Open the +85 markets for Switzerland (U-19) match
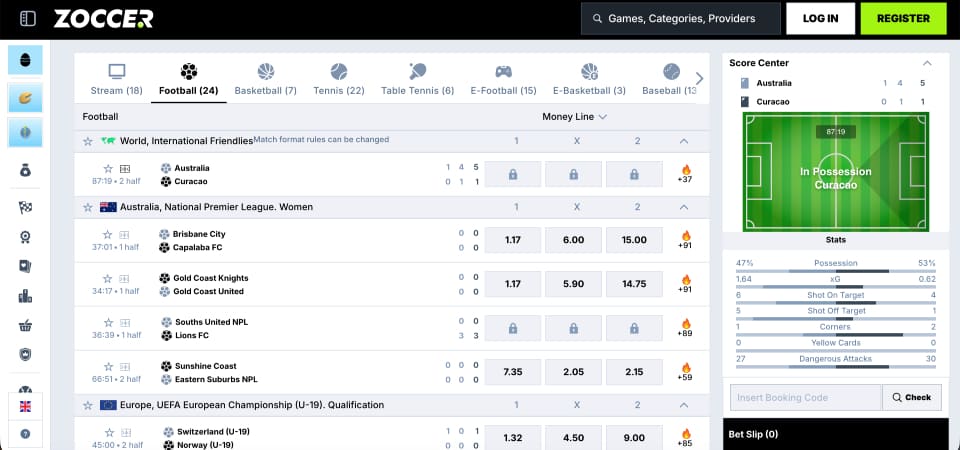This screenshot has height=450, width=960. (685, 438)
